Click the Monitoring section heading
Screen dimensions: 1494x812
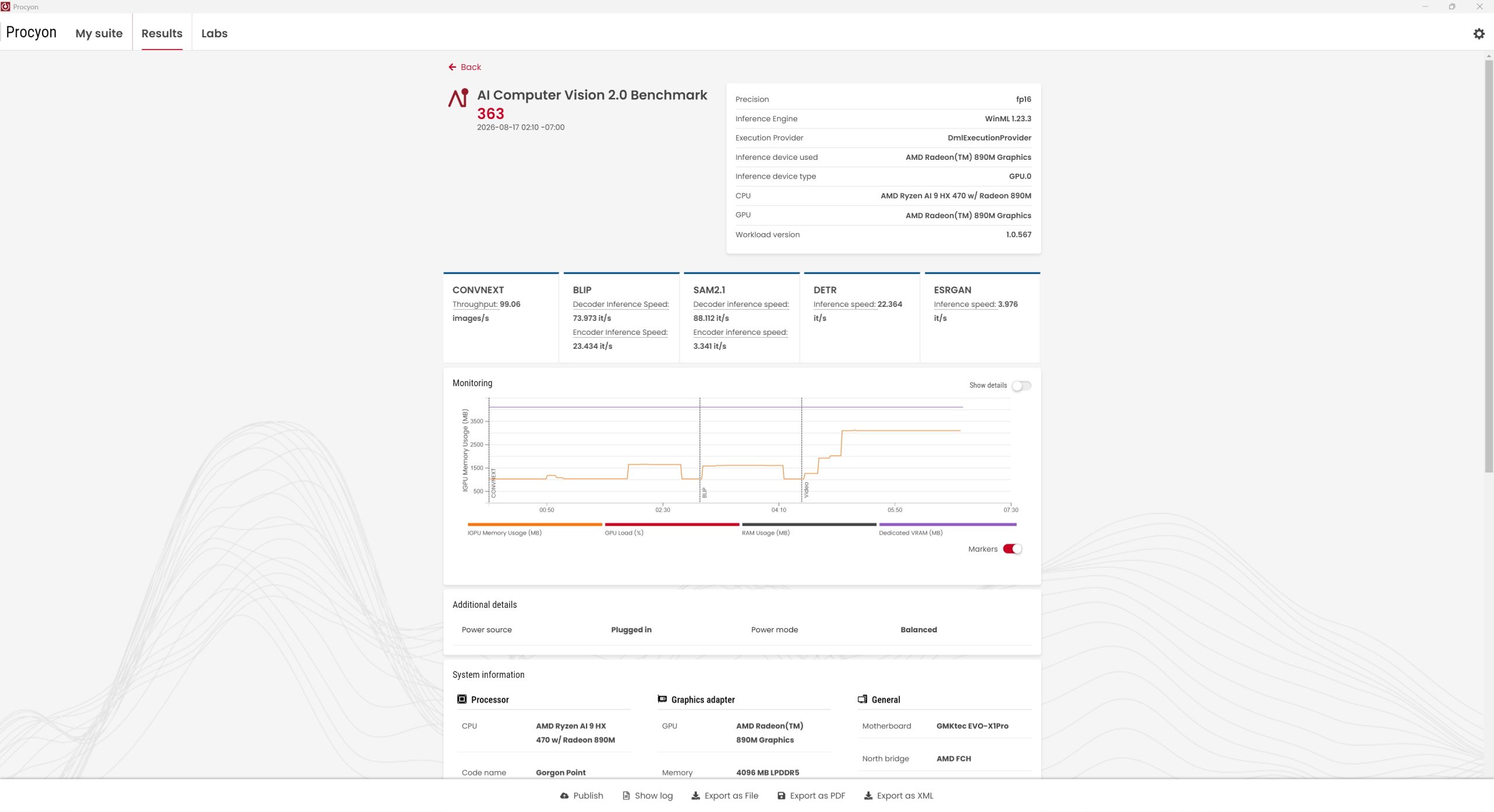coord(472,383)
